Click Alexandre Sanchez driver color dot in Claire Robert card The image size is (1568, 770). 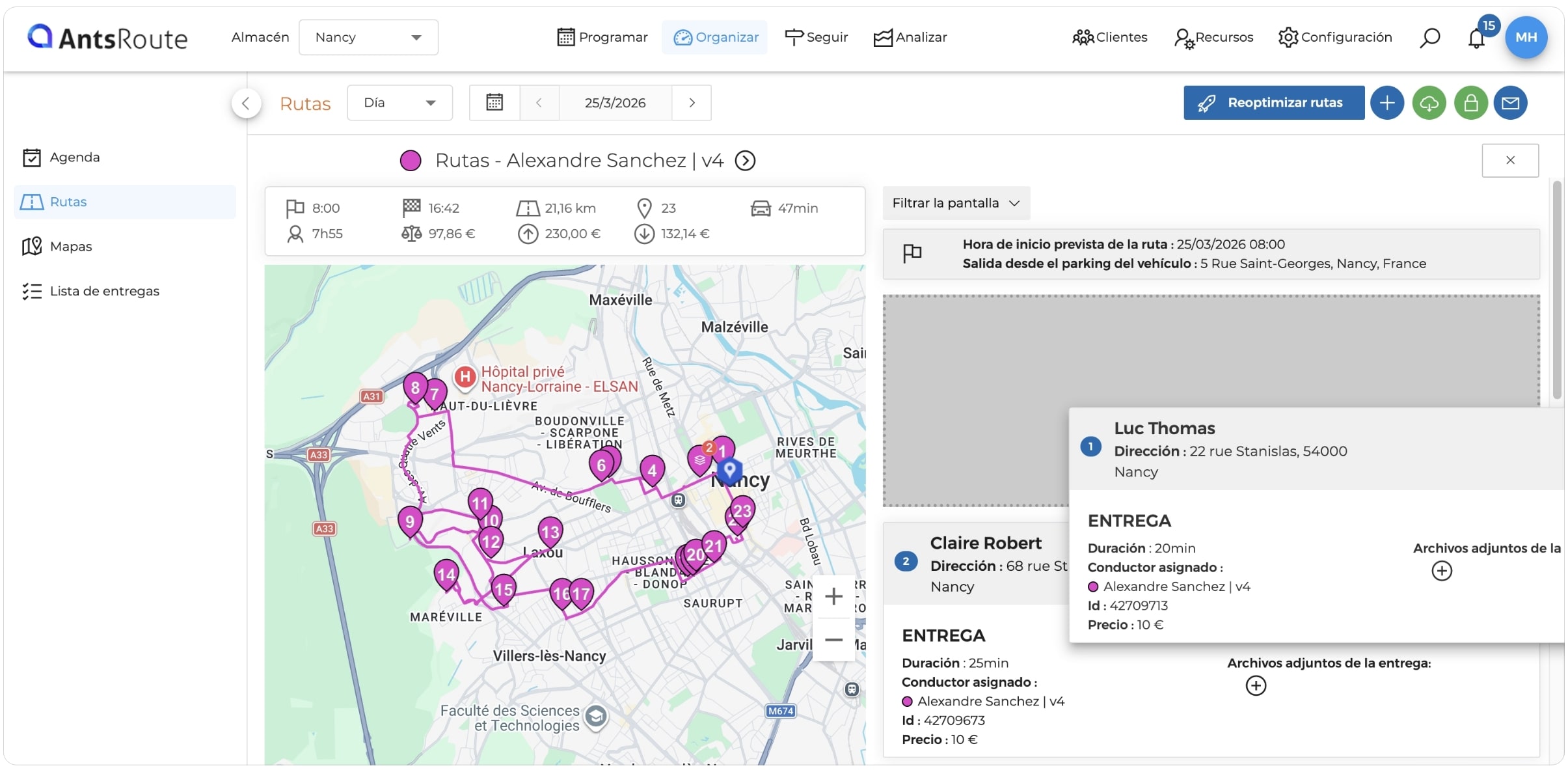[x=907, y=702]
